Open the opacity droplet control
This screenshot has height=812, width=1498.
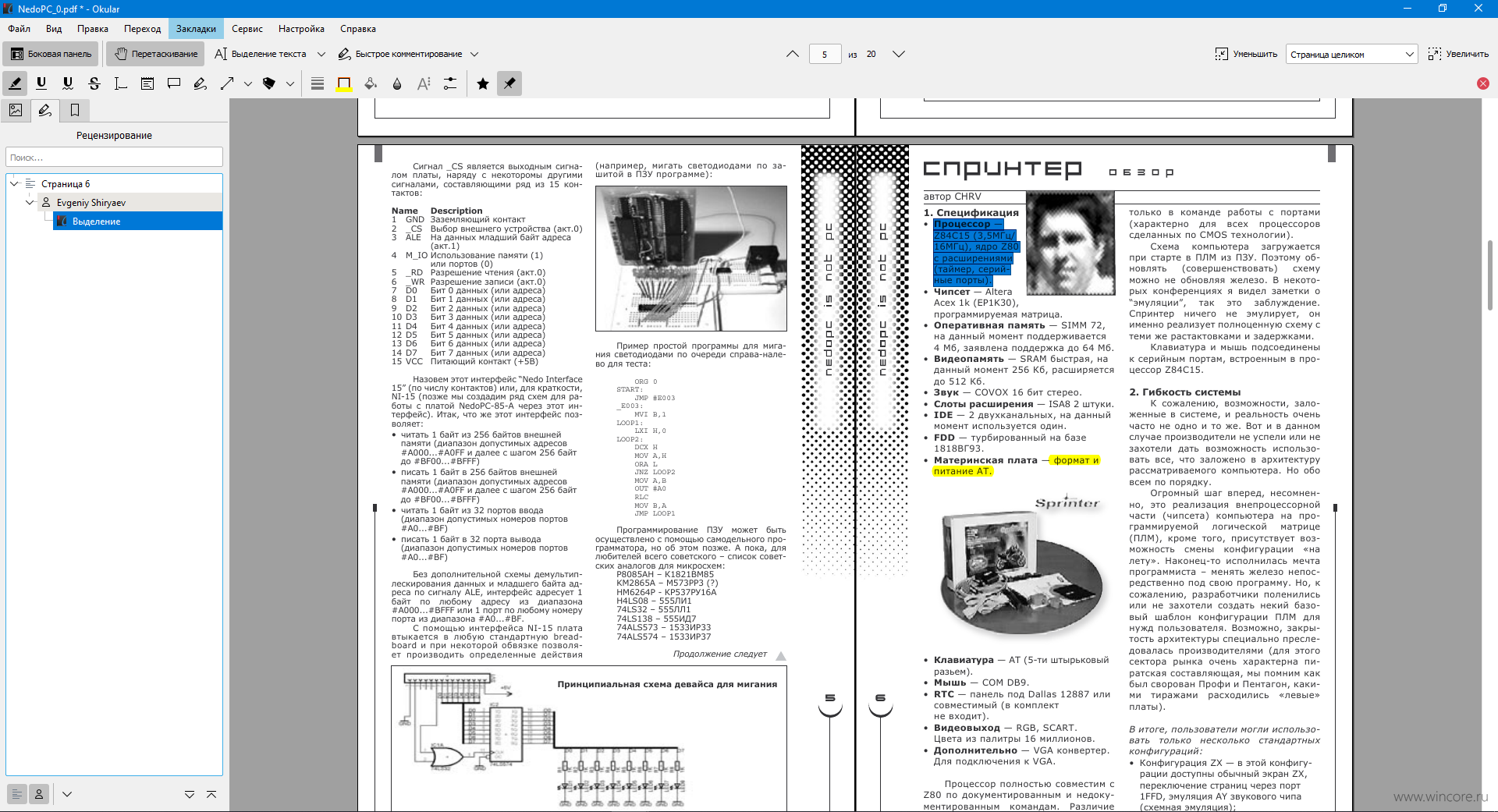pos(397,83)
